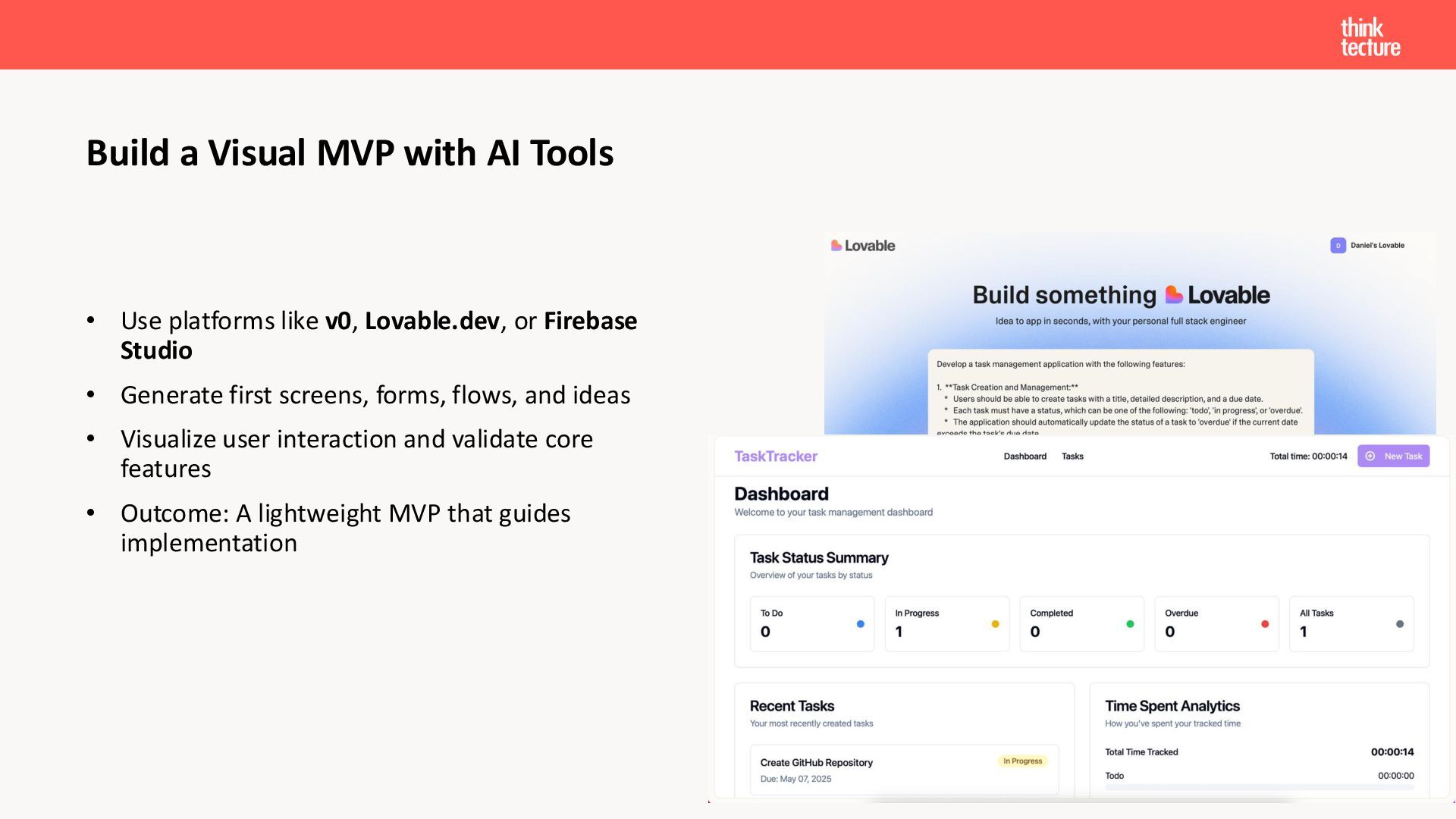Open Daniel's Lovable account avatar
The image size is (1456, 819).
tap(1338, 246)
